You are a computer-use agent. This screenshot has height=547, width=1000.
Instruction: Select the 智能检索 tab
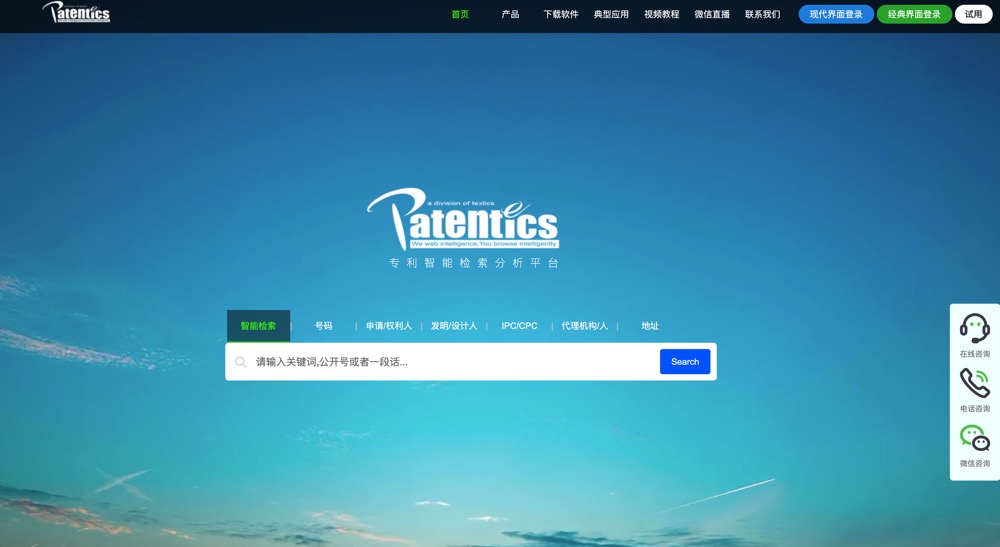[258, 326]
